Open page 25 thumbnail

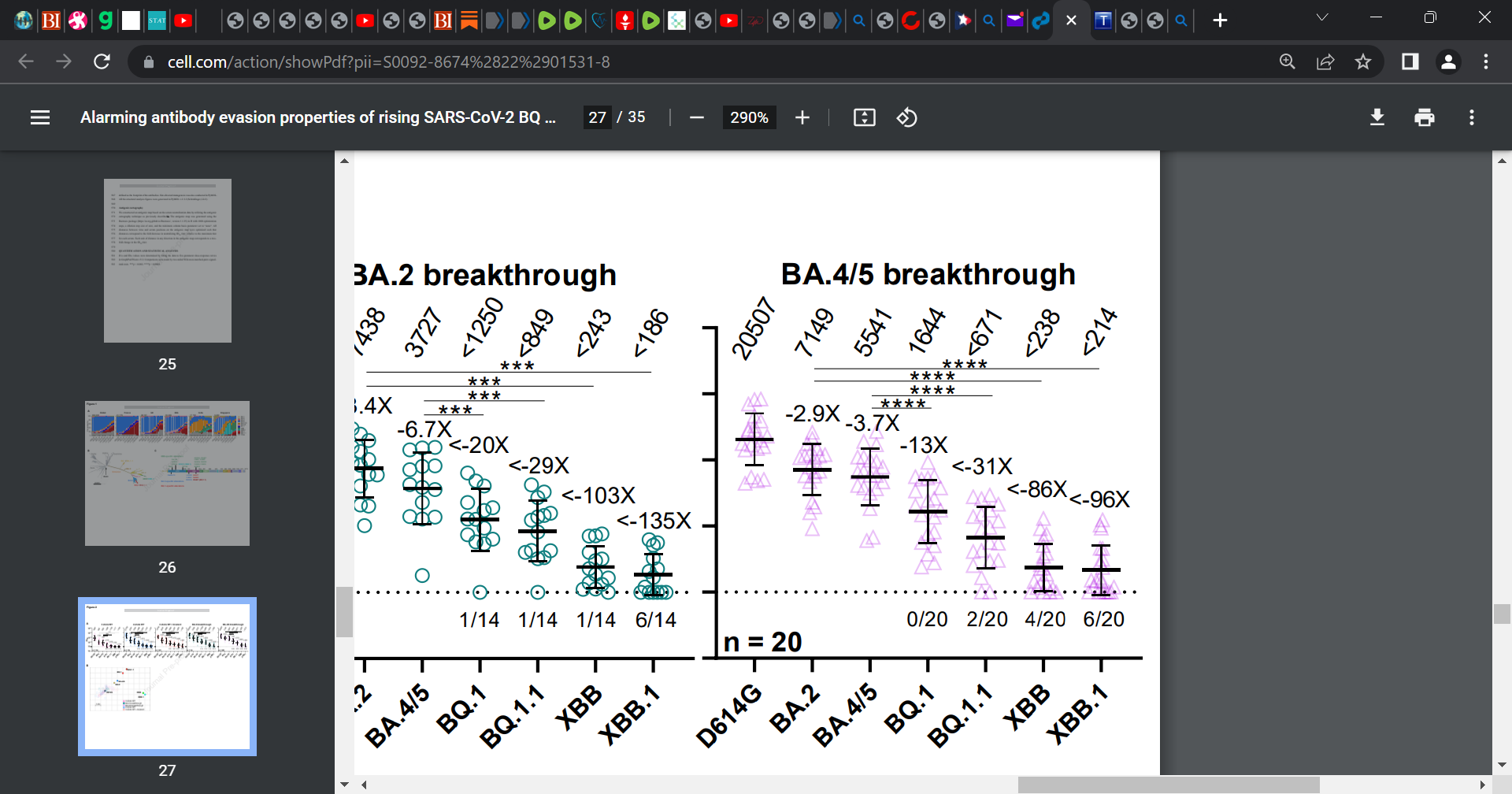[168, 261]
